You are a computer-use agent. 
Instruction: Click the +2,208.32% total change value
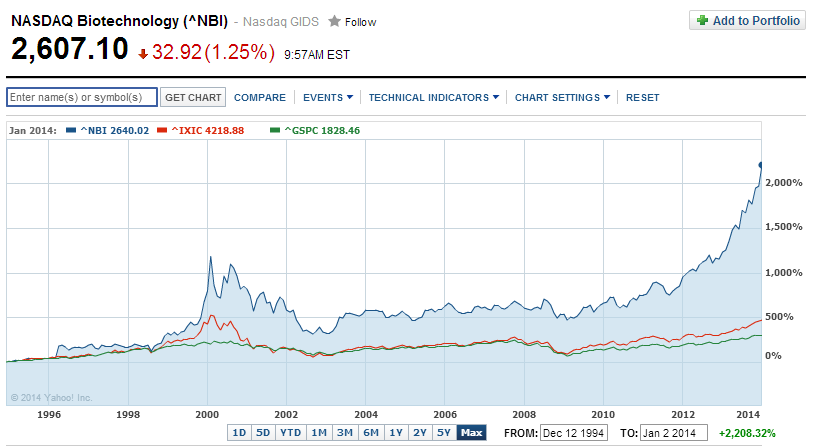747,433
